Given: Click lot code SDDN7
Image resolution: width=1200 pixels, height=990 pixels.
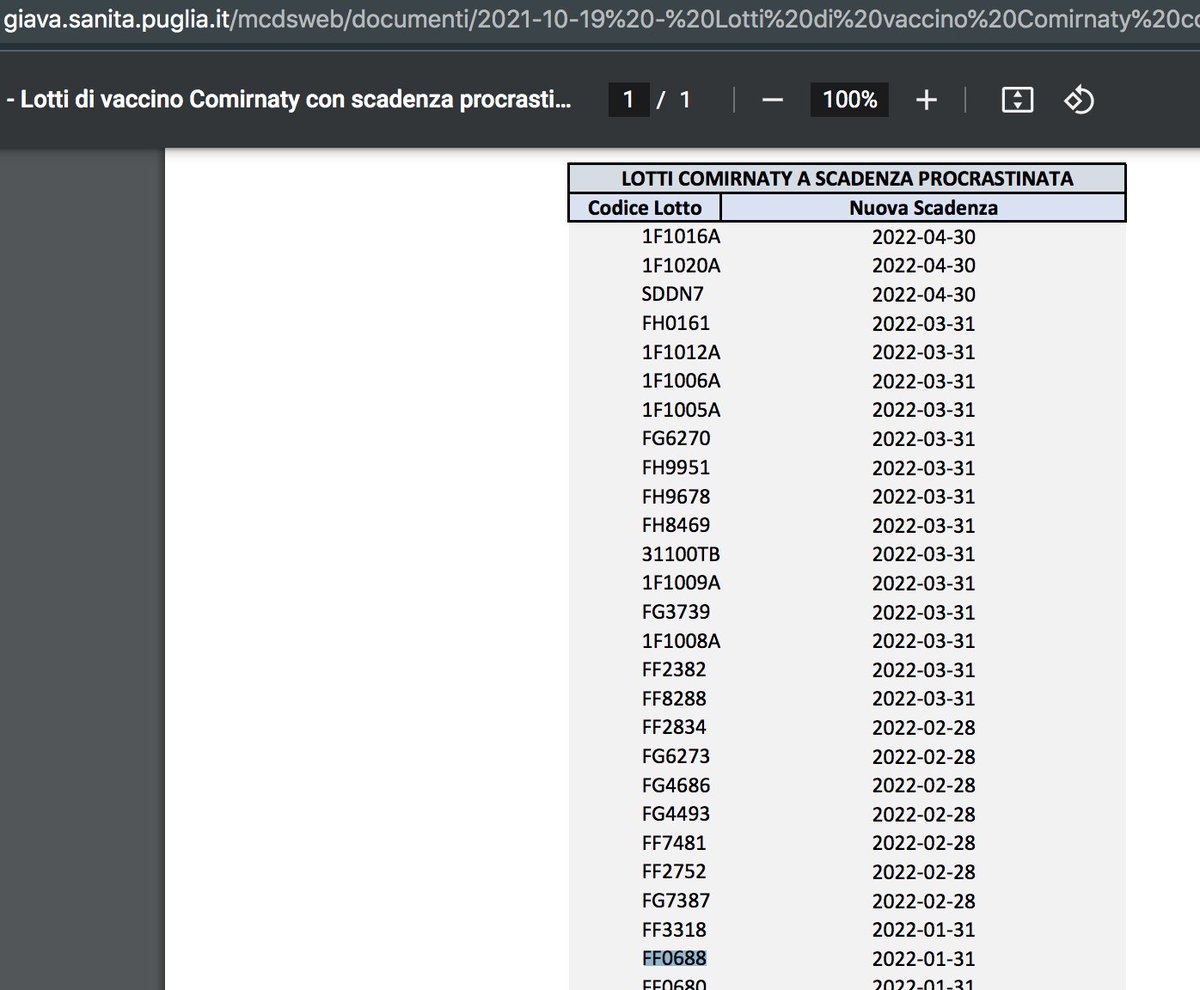Looking at the screenshot, I should point(675,295).
